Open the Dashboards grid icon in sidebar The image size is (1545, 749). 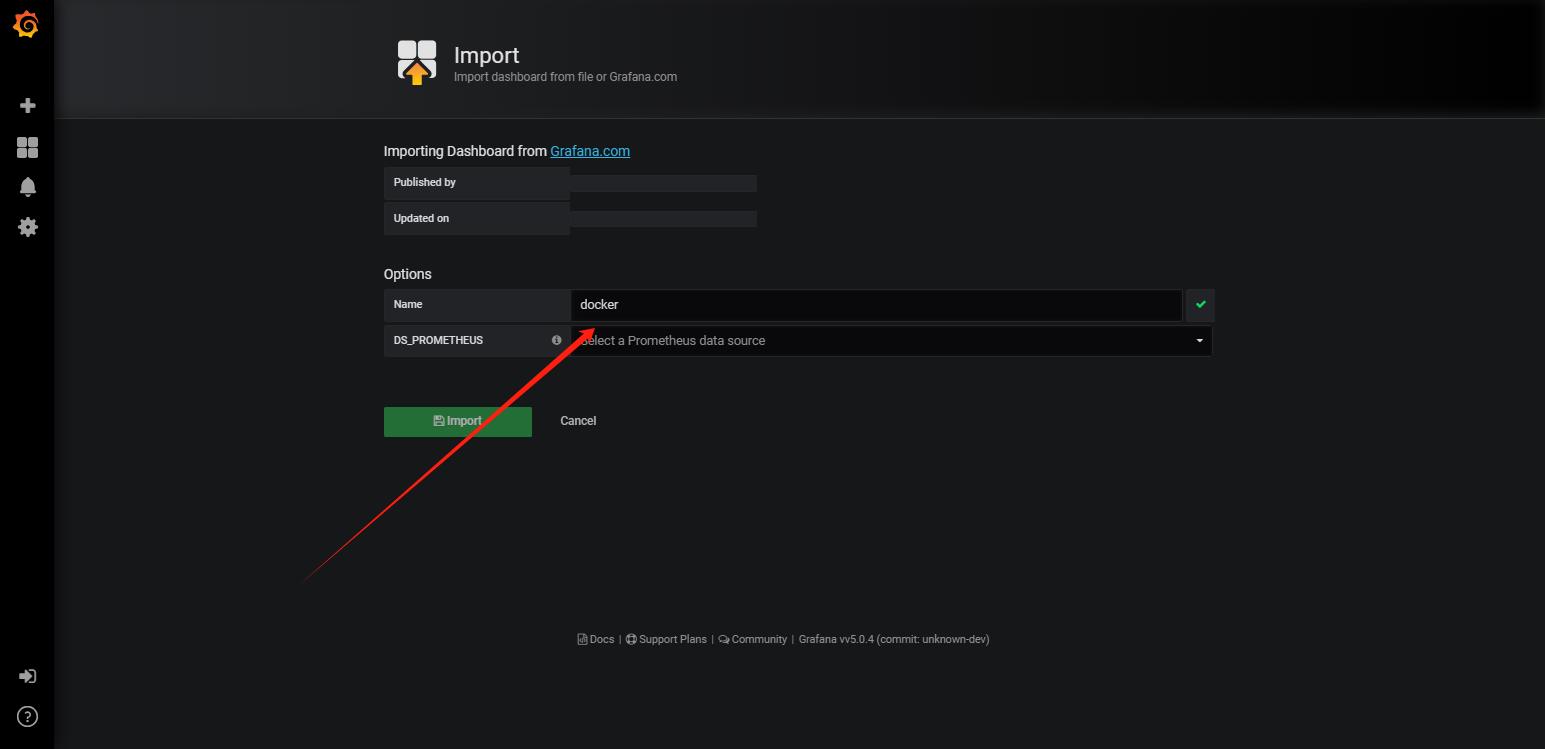[28, 148]
